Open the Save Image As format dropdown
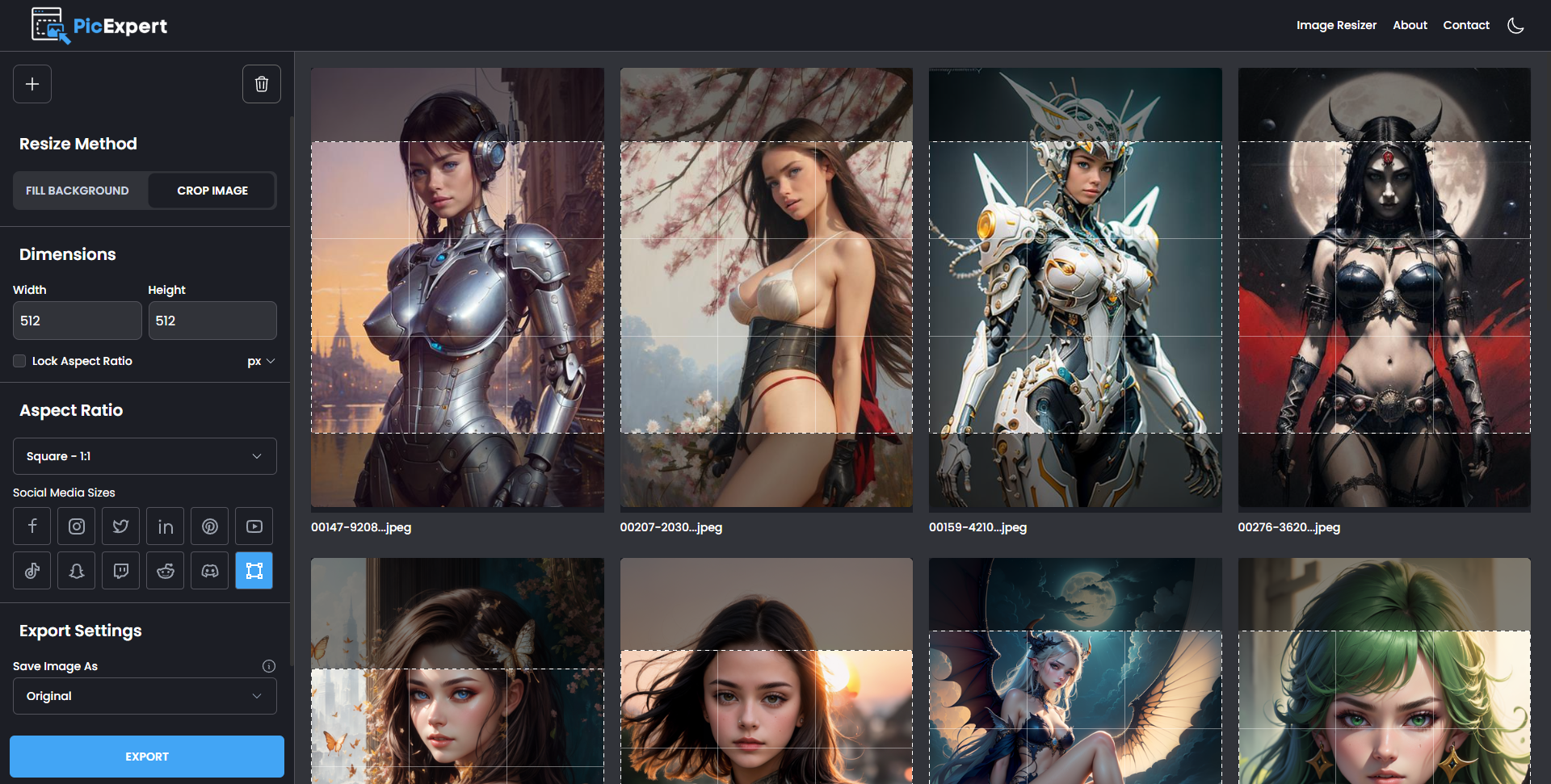 145,696
